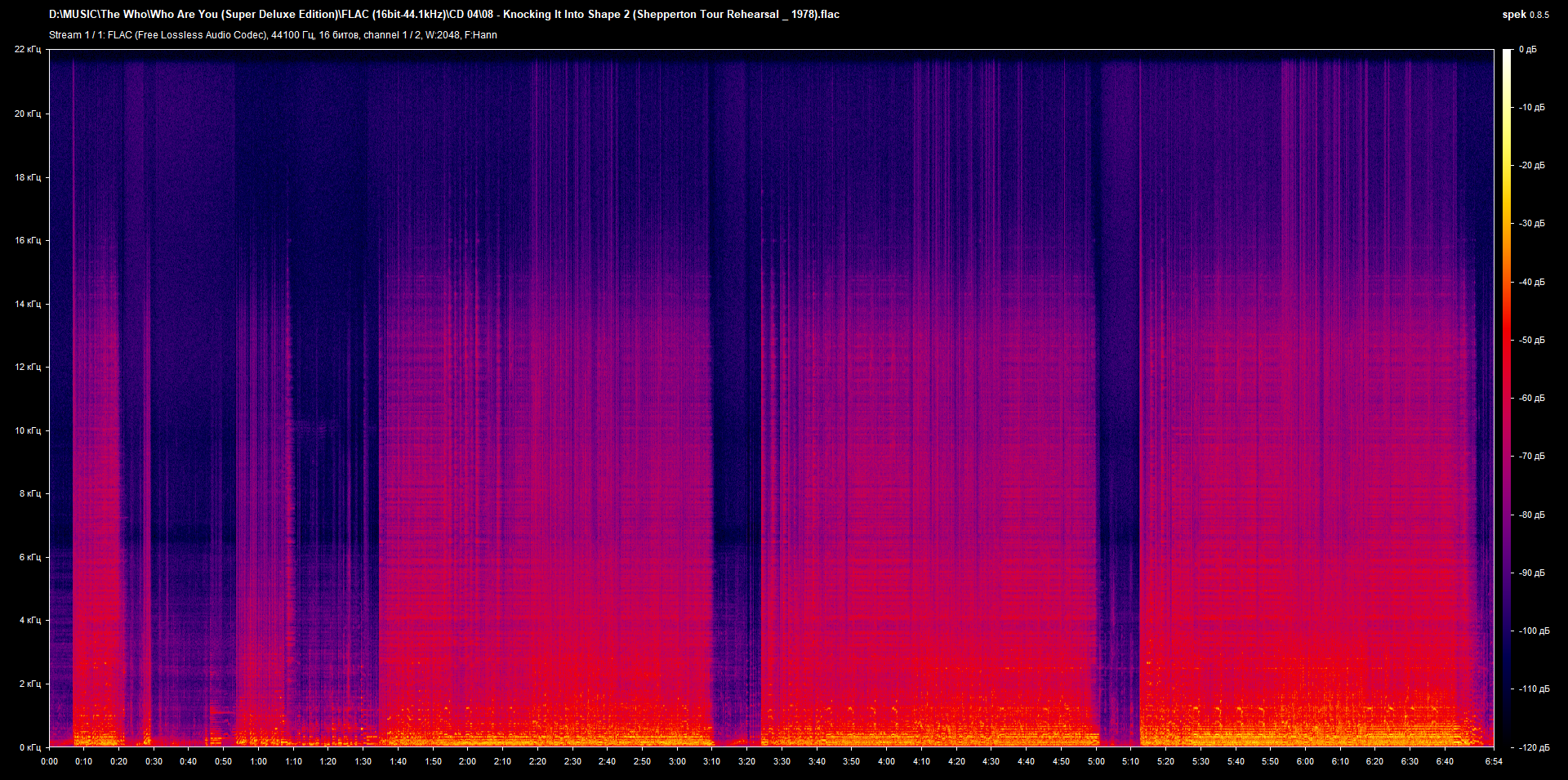Screen dimensions: 1568x780
Task: Click the -60 дБ label on the legend
Action: [x=1531, y=397]
